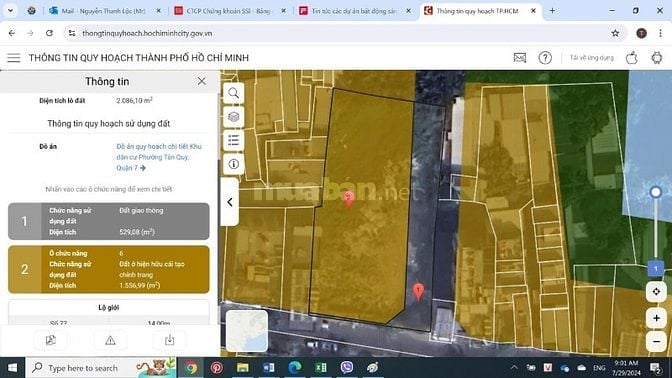Screen dimensions: 672x378
Task: Collapse the info panel with arrow
Action: pyautogui.click(x=230, y=202)
